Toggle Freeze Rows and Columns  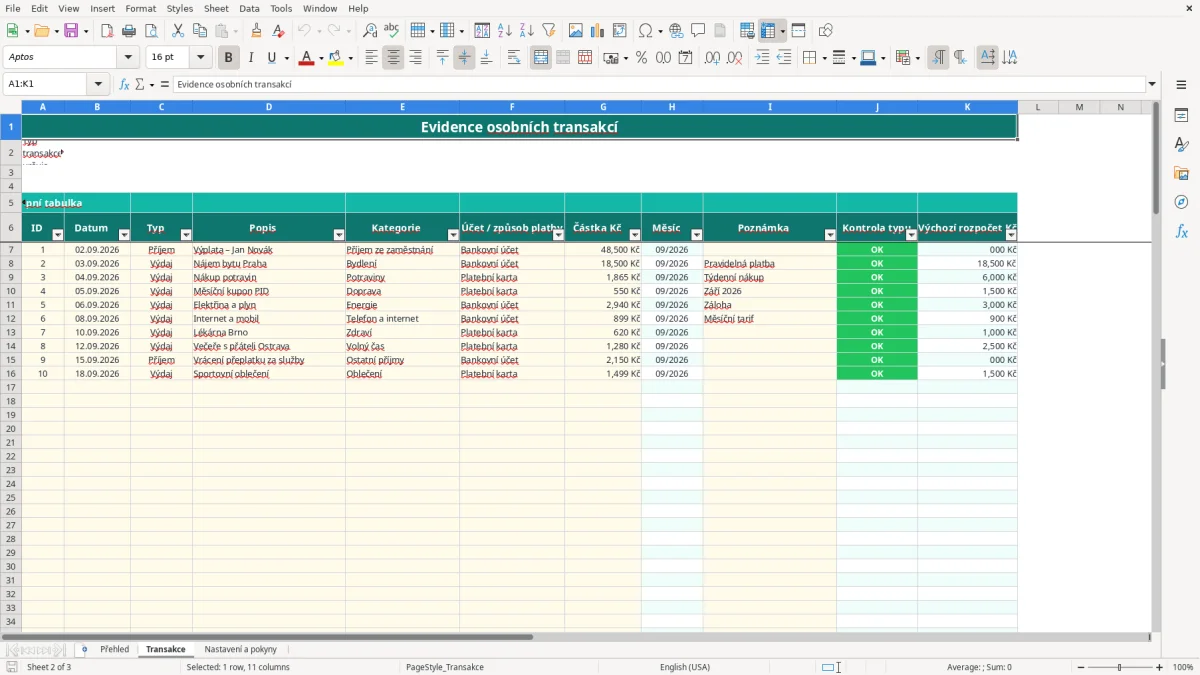[768, 31]
